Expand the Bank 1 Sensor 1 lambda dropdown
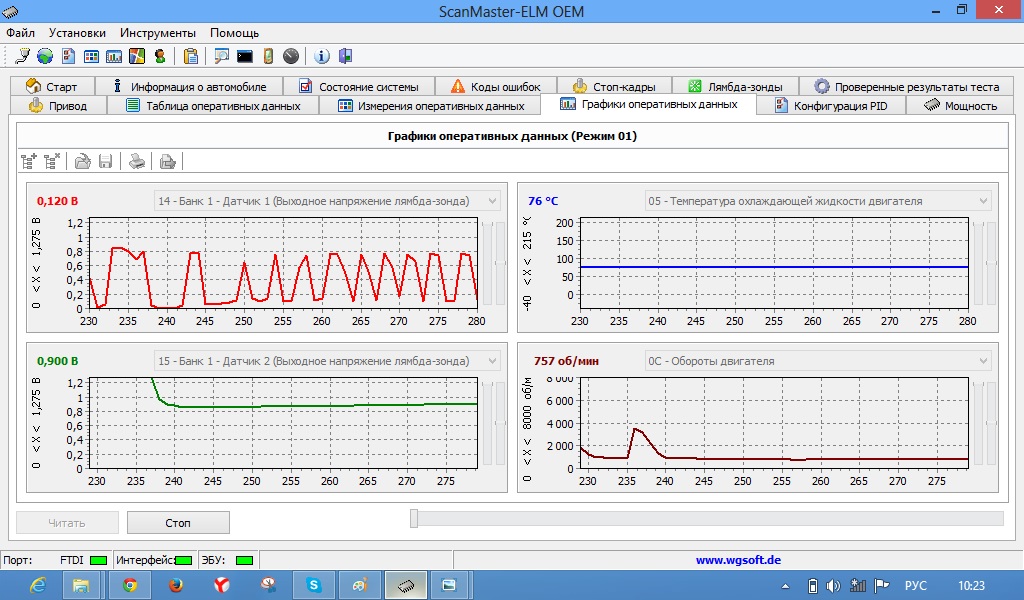Screen dimensions: 1024x600 [x=492, y=201]
